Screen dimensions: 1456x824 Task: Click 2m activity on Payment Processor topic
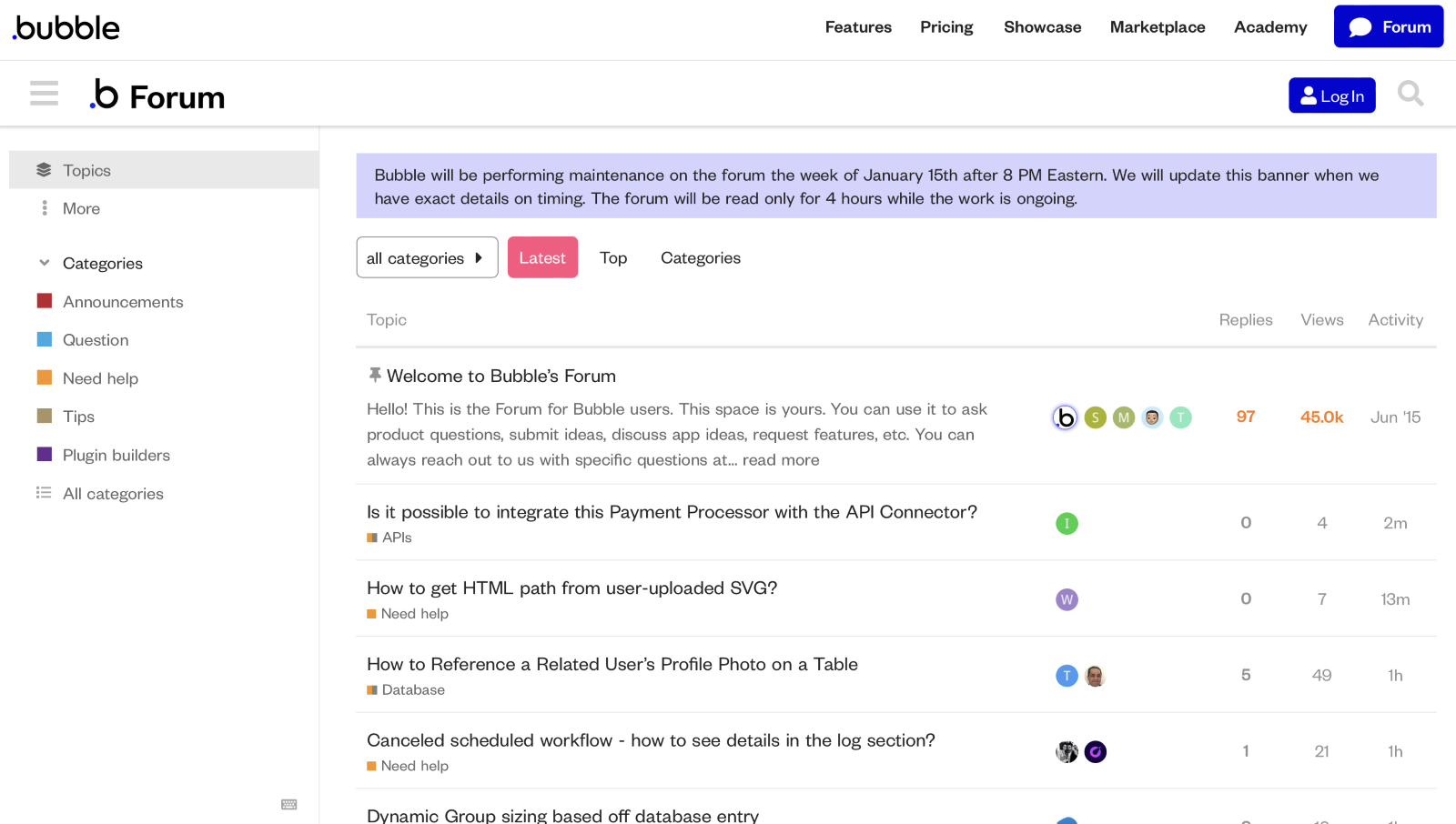1395,523
